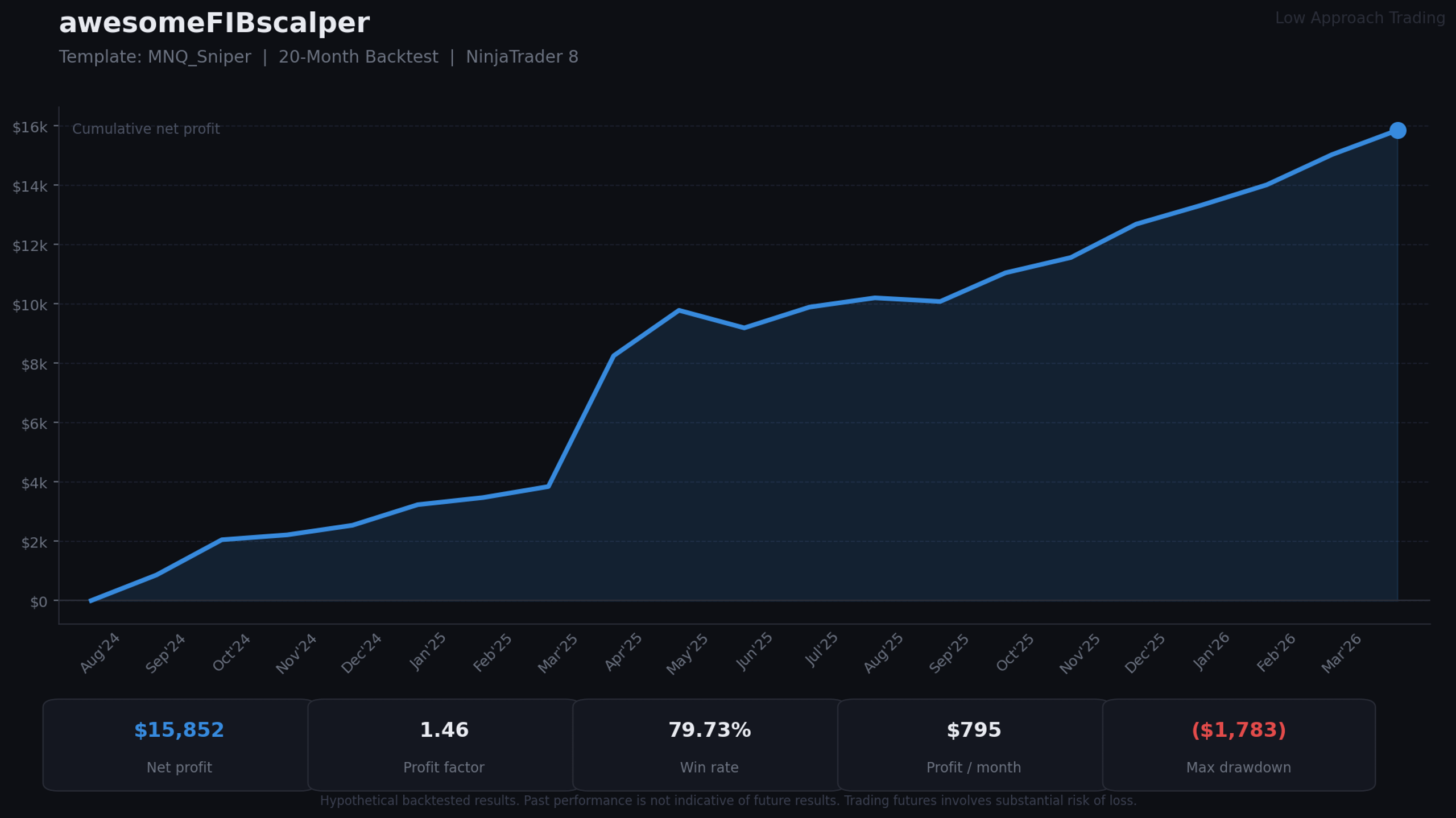1456x818 pixels.
Task: Click the Mar'26 axis label
Action: coord(1341,654)
